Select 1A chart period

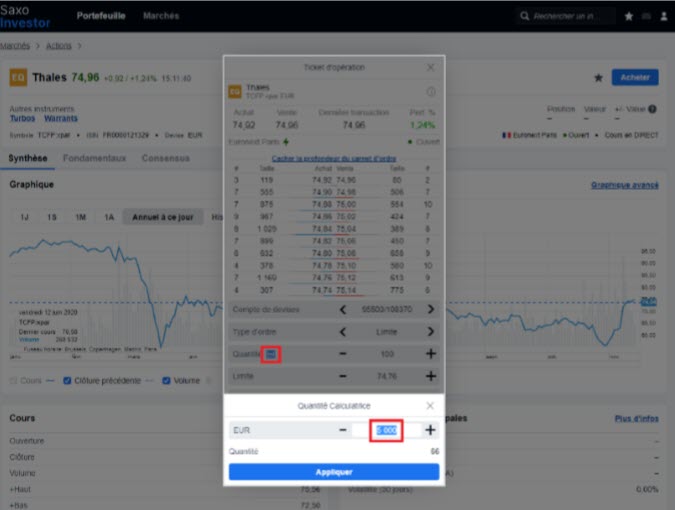(x=109, y=217)
